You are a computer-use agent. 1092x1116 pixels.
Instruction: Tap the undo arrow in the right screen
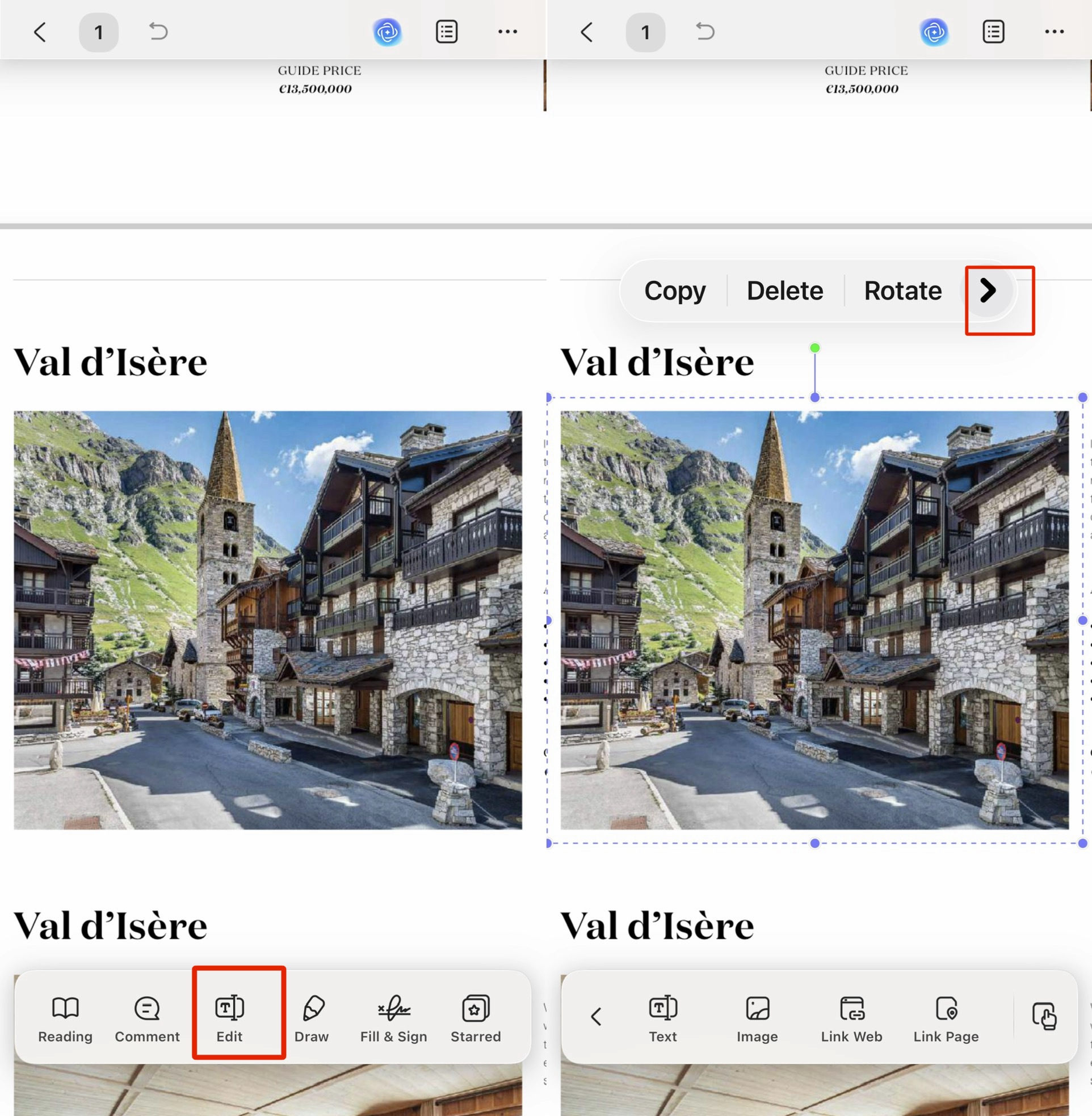pyautogui.click(x=705, y=31)
